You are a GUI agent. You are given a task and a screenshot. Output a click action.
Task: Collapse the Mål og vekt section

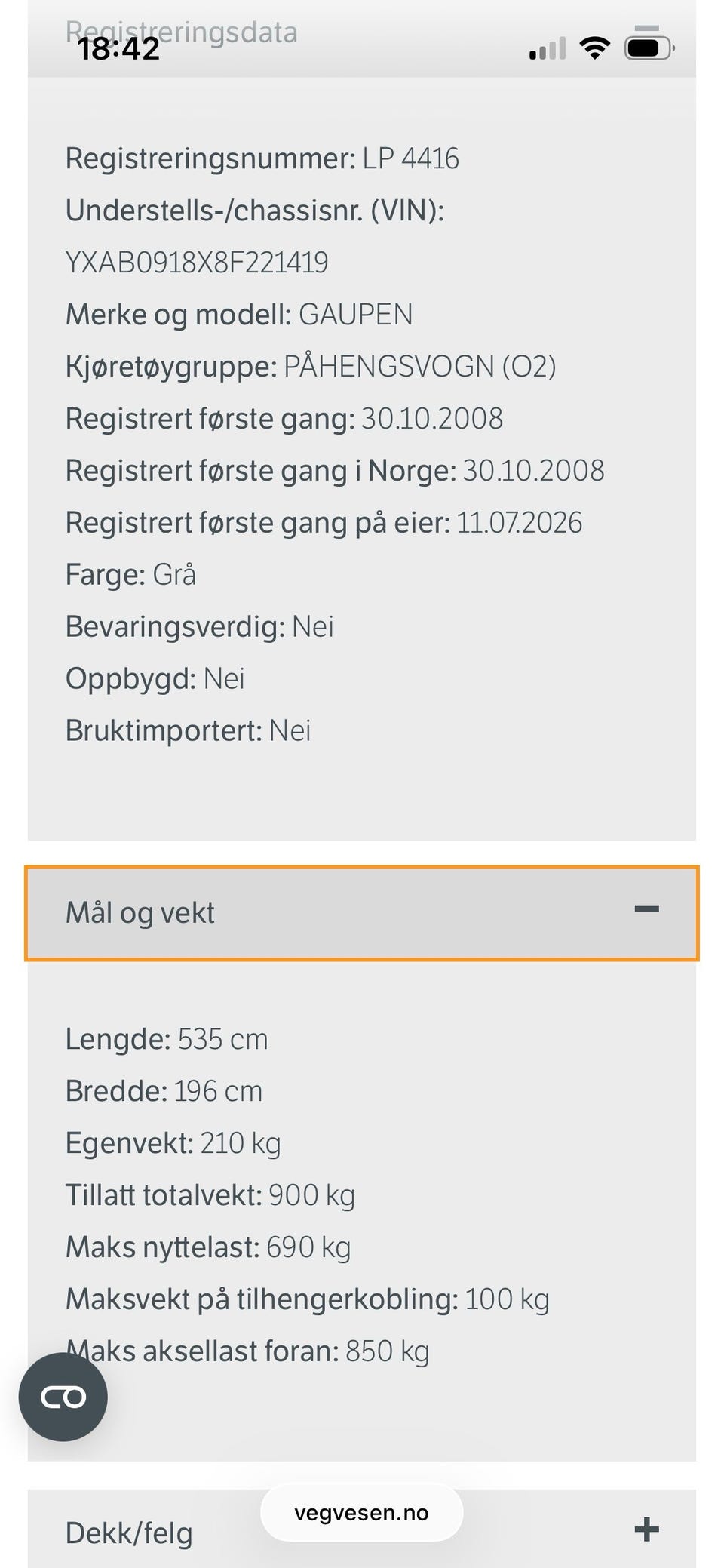tap(362, 913)
